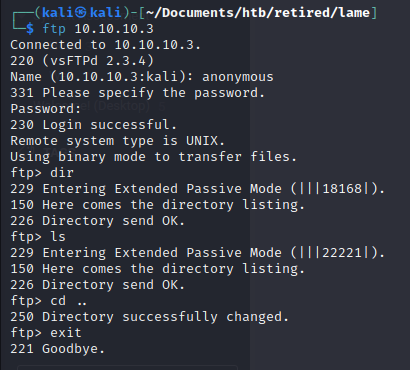Click the 'ftp> cd ..' command line
The image size is (410, 370).
49,301
